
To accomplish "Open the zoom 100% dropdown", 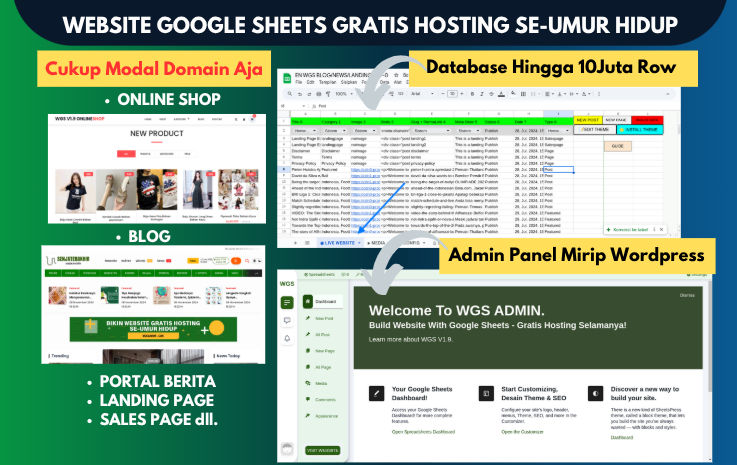I will tap(344, 94).
